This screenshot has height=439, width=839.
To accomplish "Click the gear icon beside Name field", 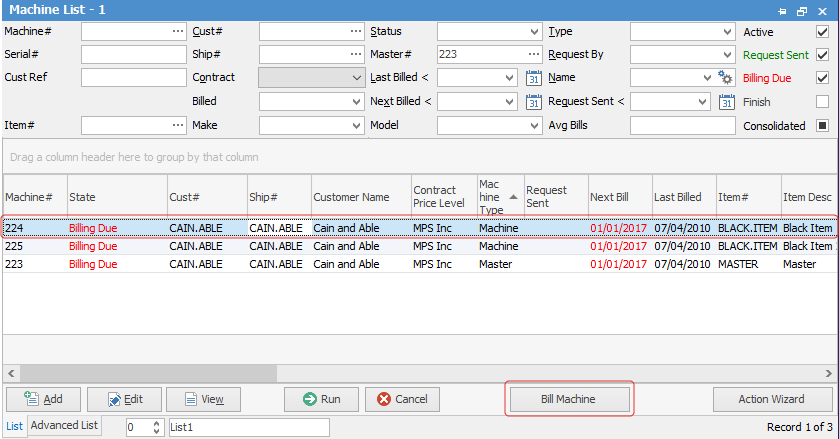I will [726, 78].
